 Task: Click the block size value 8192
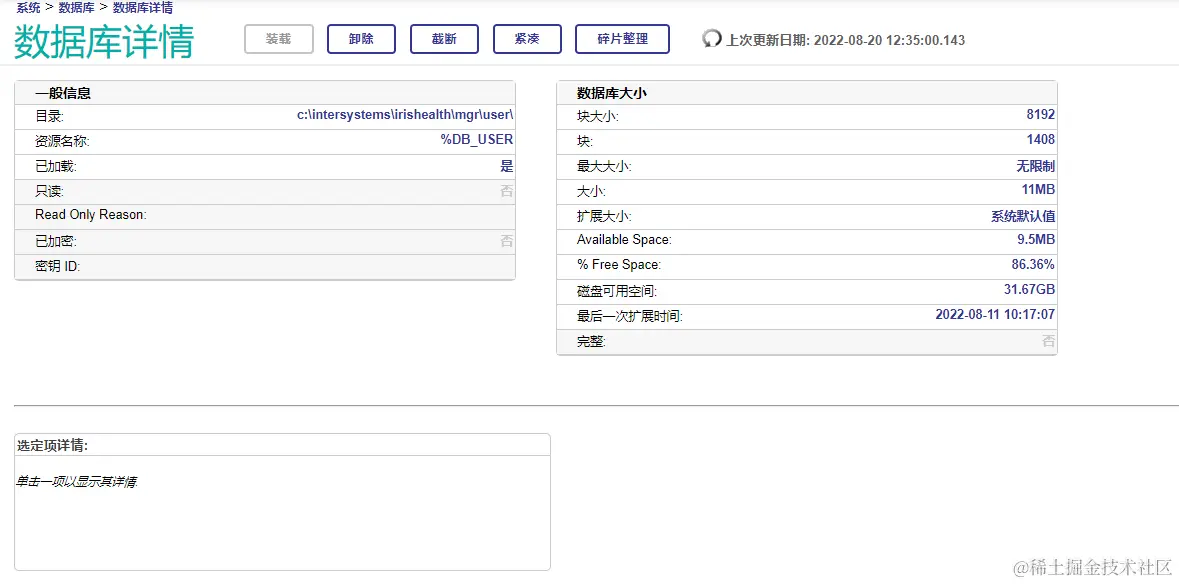(1041, 115)
